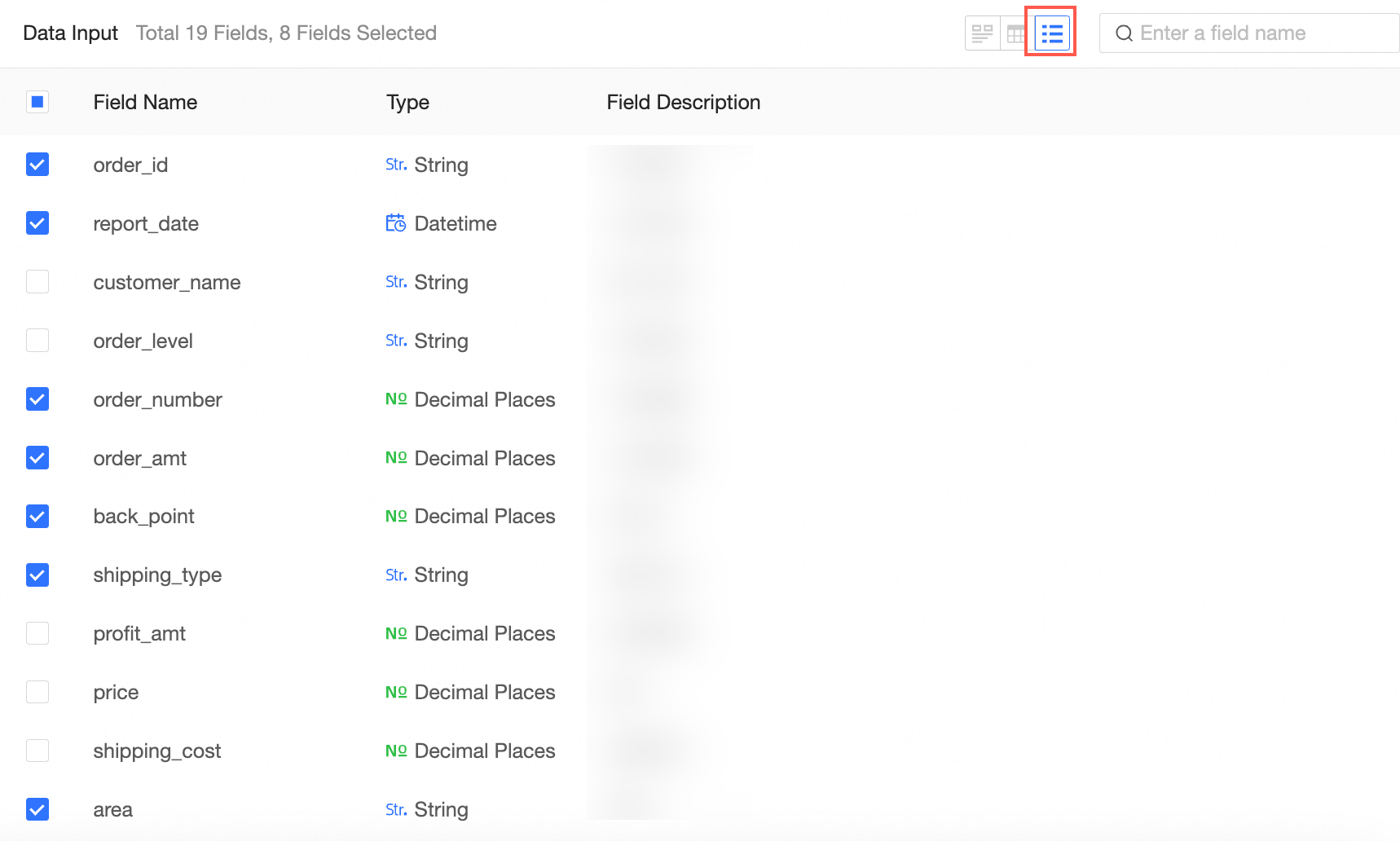The width and height of the screenshot is (1400, 841).
Task: Click the 'Total 19 Fields, 8 Fields Selected' summary
Action: pyautogui.click(x=286, y=33)
